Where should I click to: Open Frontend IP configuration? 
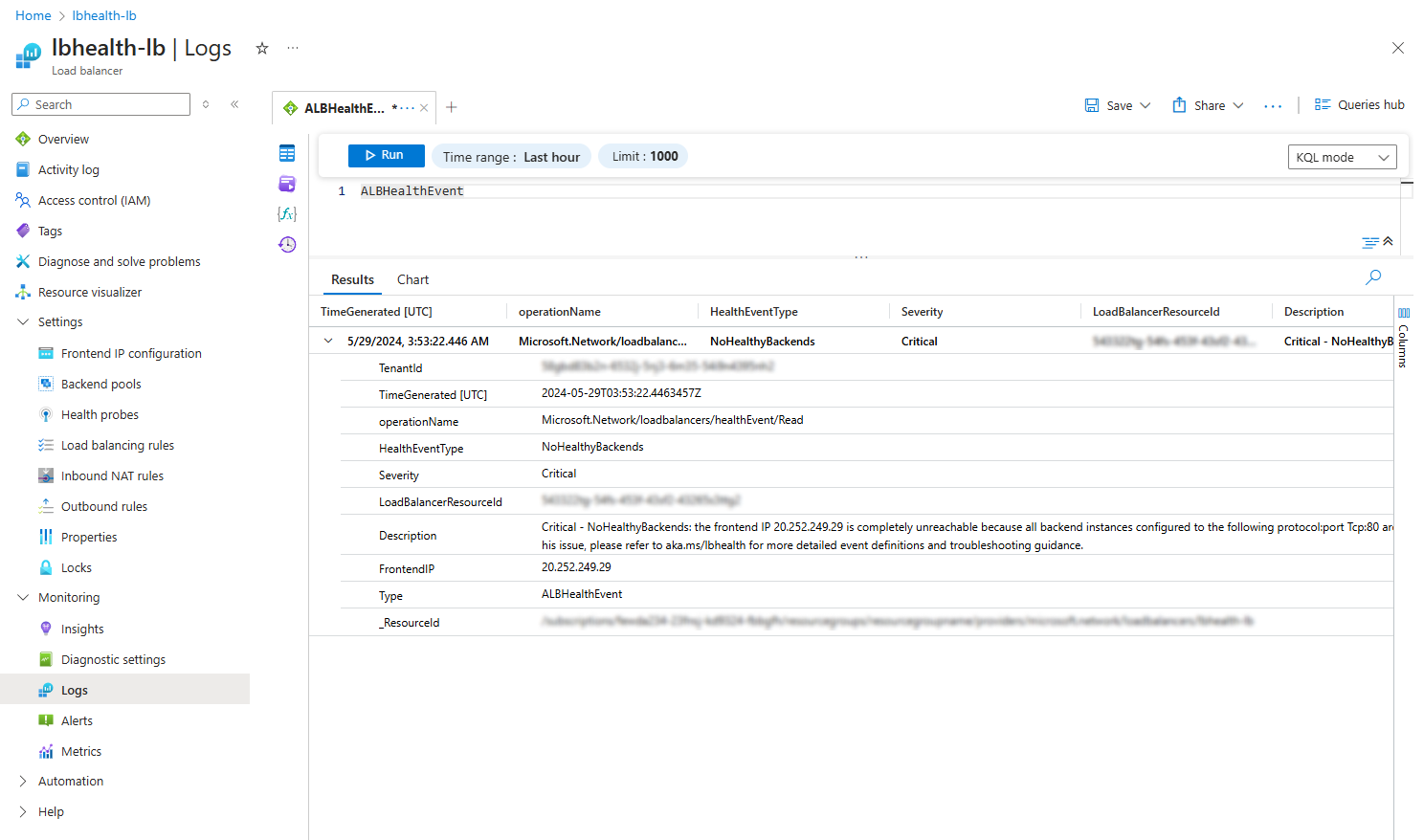click(131, 353)
